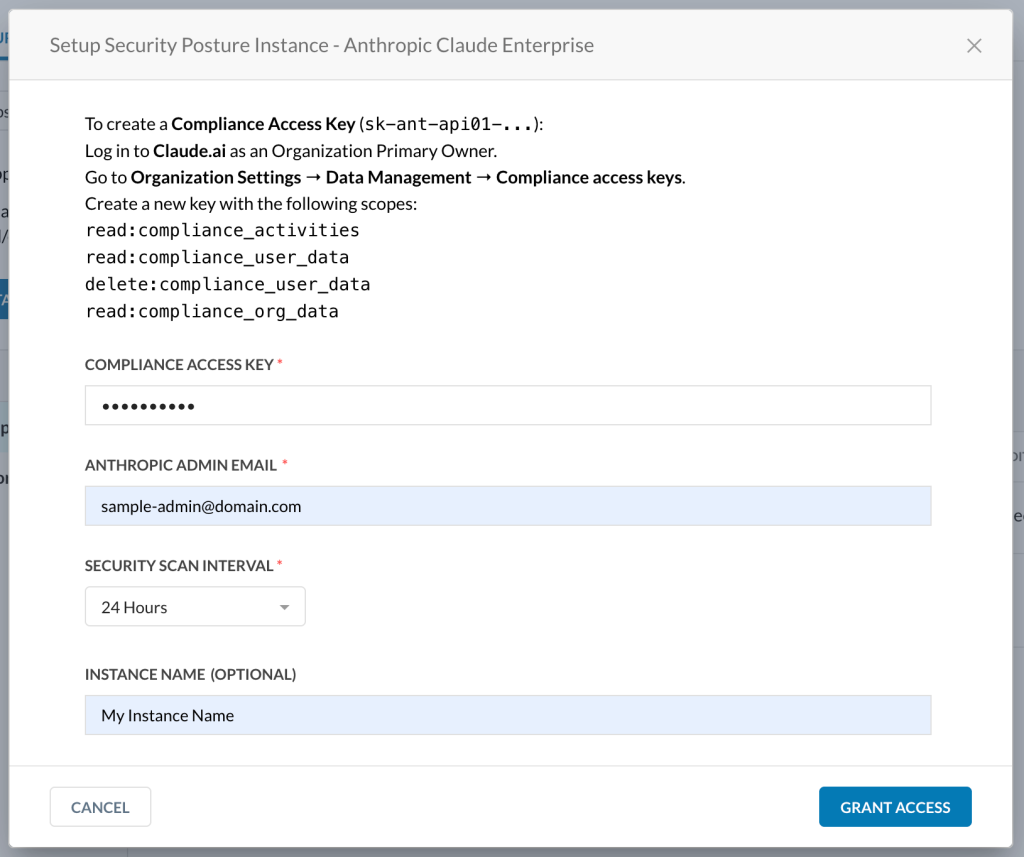Click 'Create a new key with the following scopes' line
Screen dimensions: 1024x857
click(x=251, y=204)
